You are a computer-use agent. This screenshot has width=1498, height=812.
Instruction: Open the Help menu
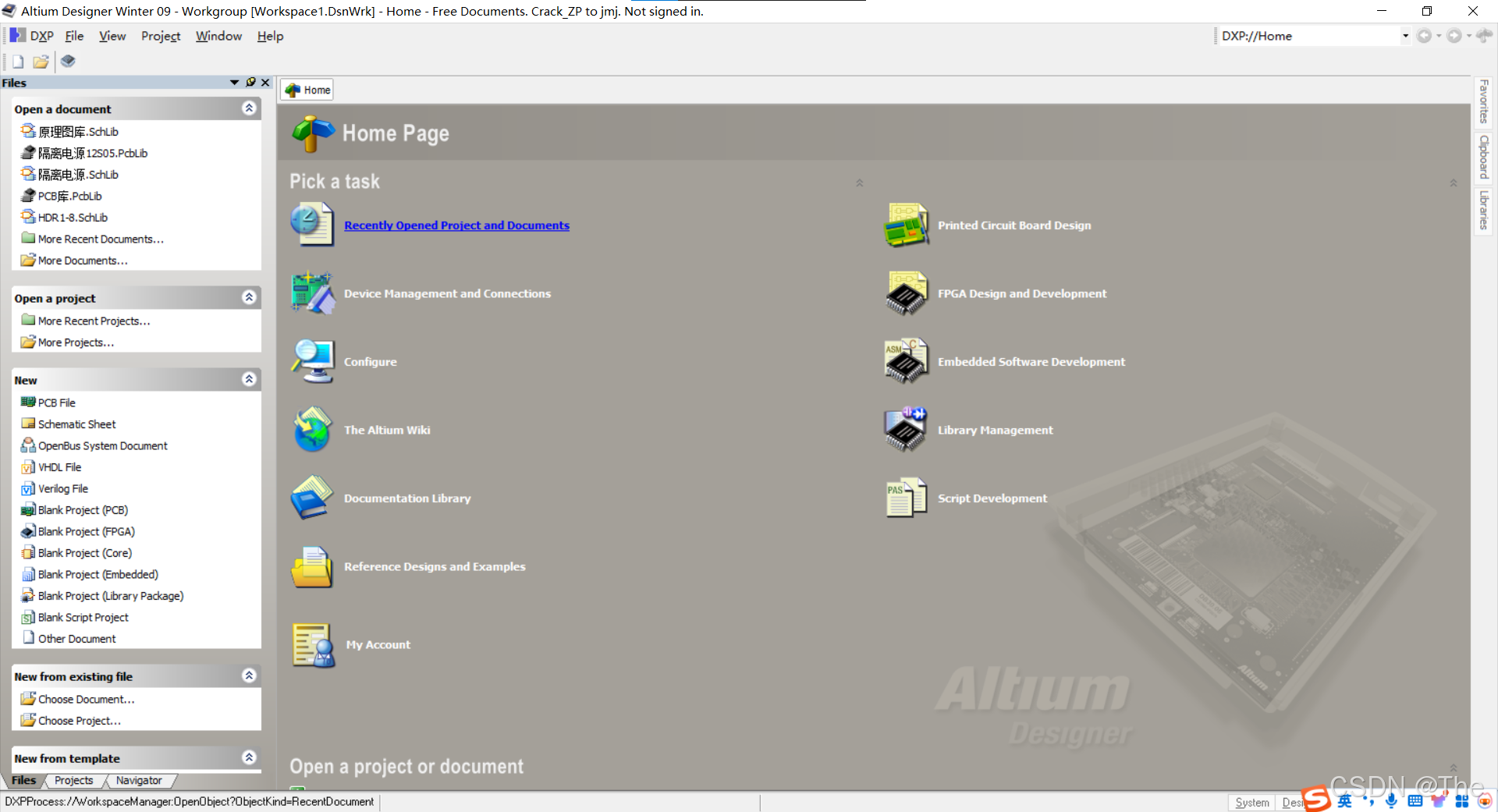tap(270, 36)
